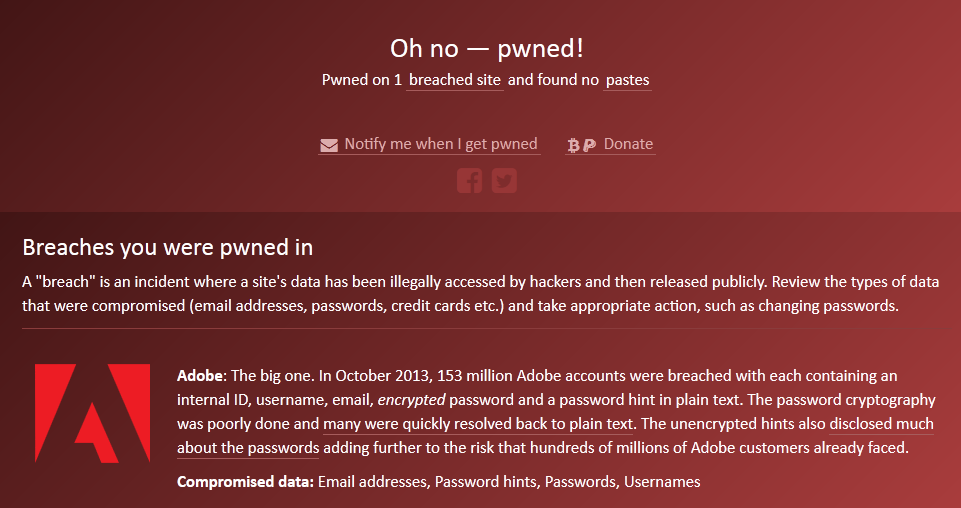Click the 'A "breach" is an incident' paragraph

click(460, 294)
